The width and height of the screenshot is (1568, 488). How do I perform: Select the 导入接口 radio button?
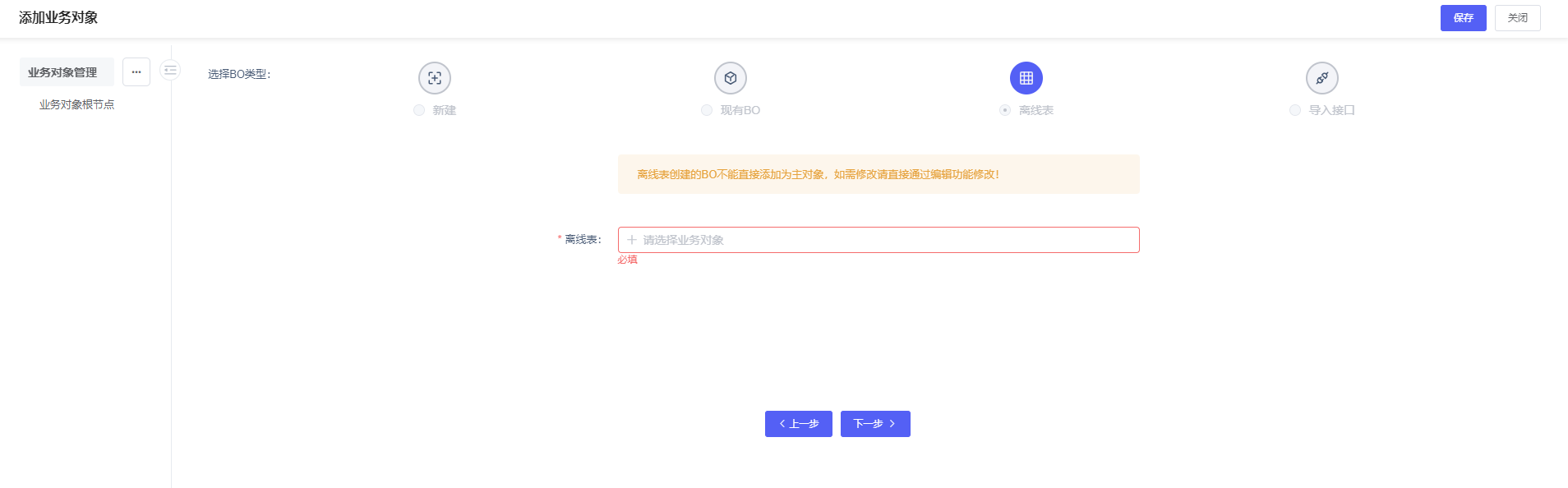(x=1295, y=110)
